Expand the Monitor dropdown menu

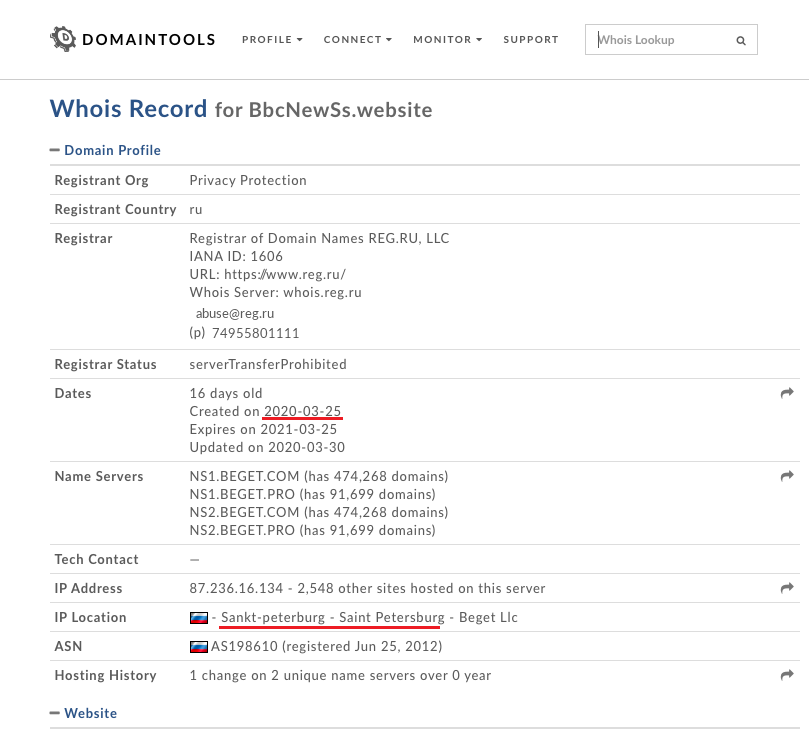pos(447,40)
